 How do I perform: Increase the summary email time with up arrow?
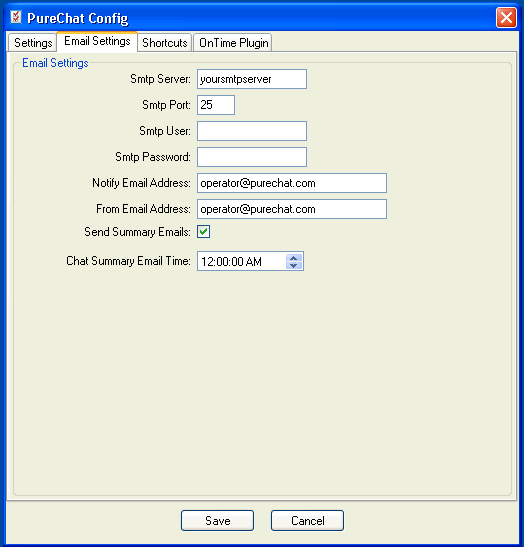(x=293, y=258)
